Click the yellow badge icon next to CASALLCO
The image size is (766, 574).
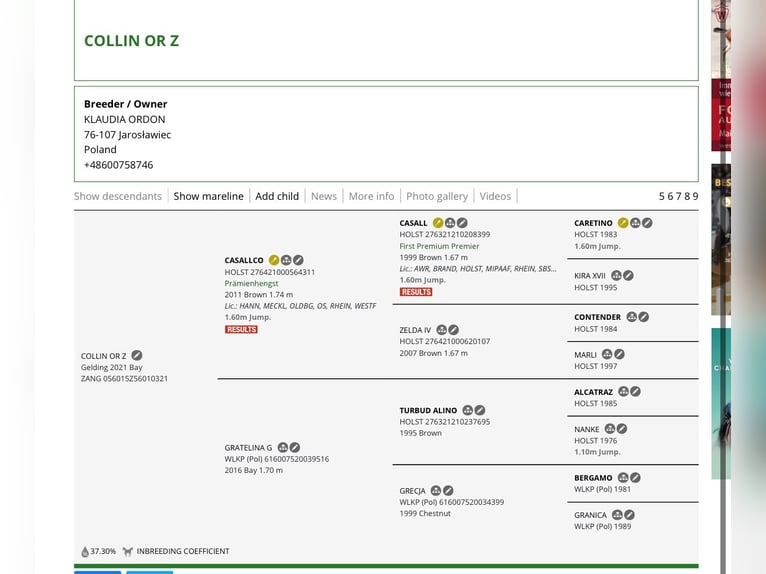[274, 260]
